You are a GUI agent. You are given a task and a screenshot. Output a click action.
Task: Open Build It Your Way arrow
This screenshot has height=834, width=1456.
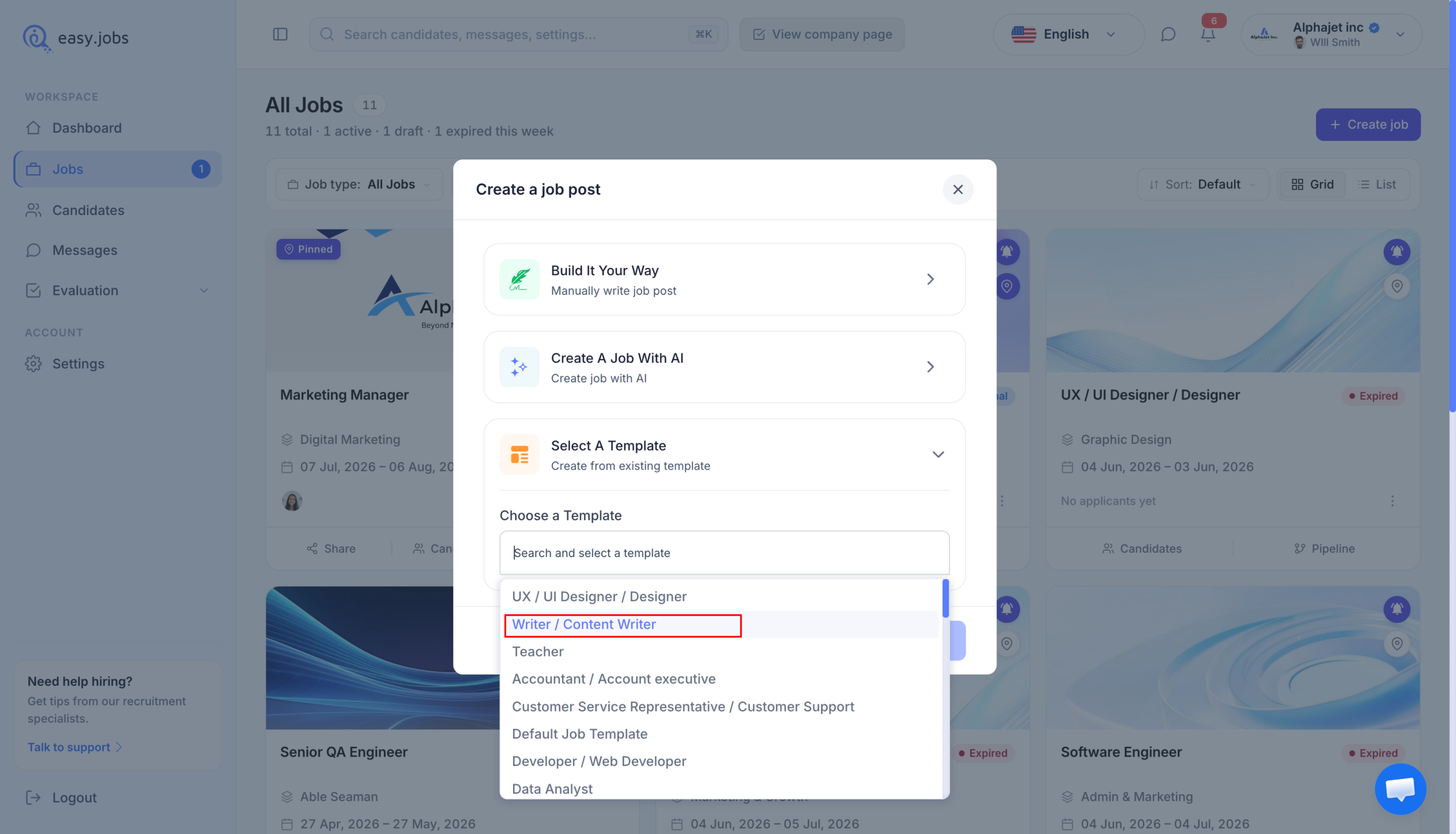[x=930, y=279]
